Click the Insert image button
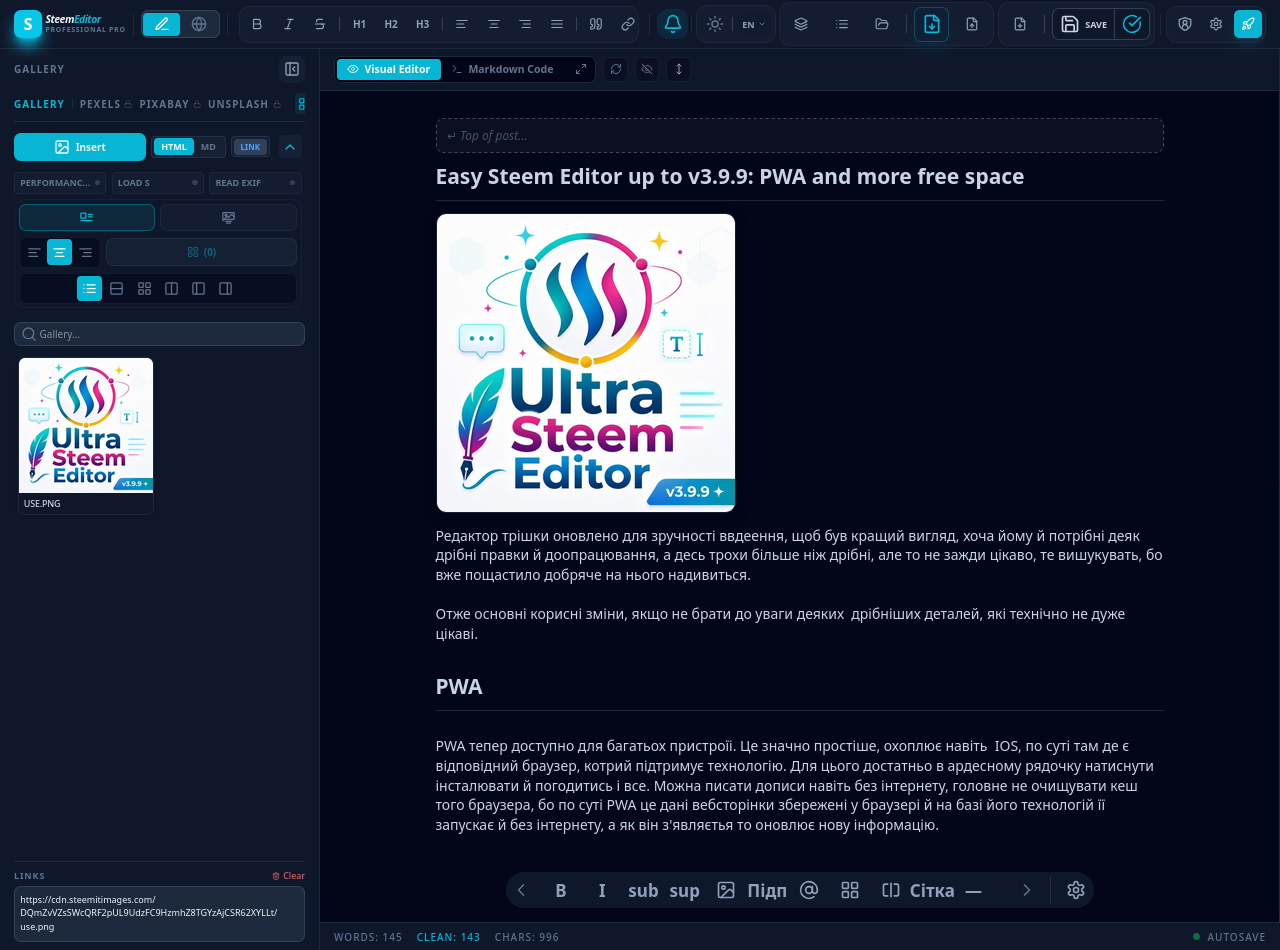The width and height of the screenshot is (1280, 950). 80,147
